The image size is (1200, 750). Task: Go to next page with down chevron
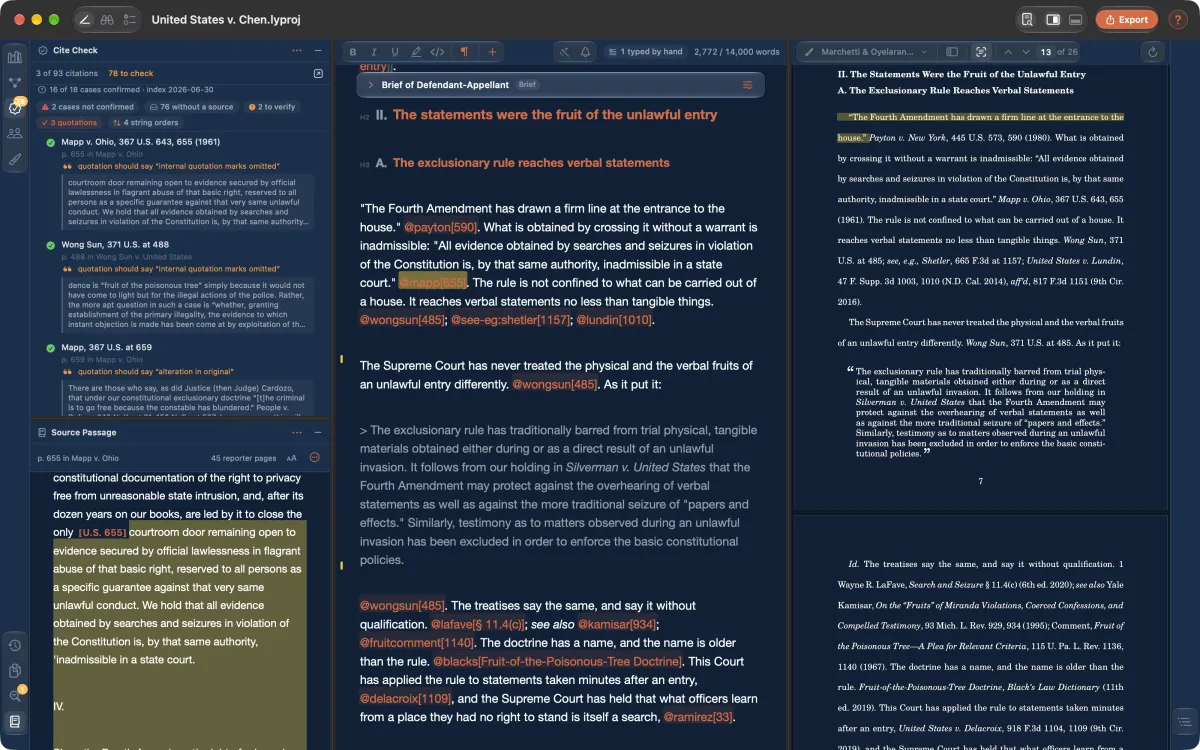click(x=1026, y=52)
